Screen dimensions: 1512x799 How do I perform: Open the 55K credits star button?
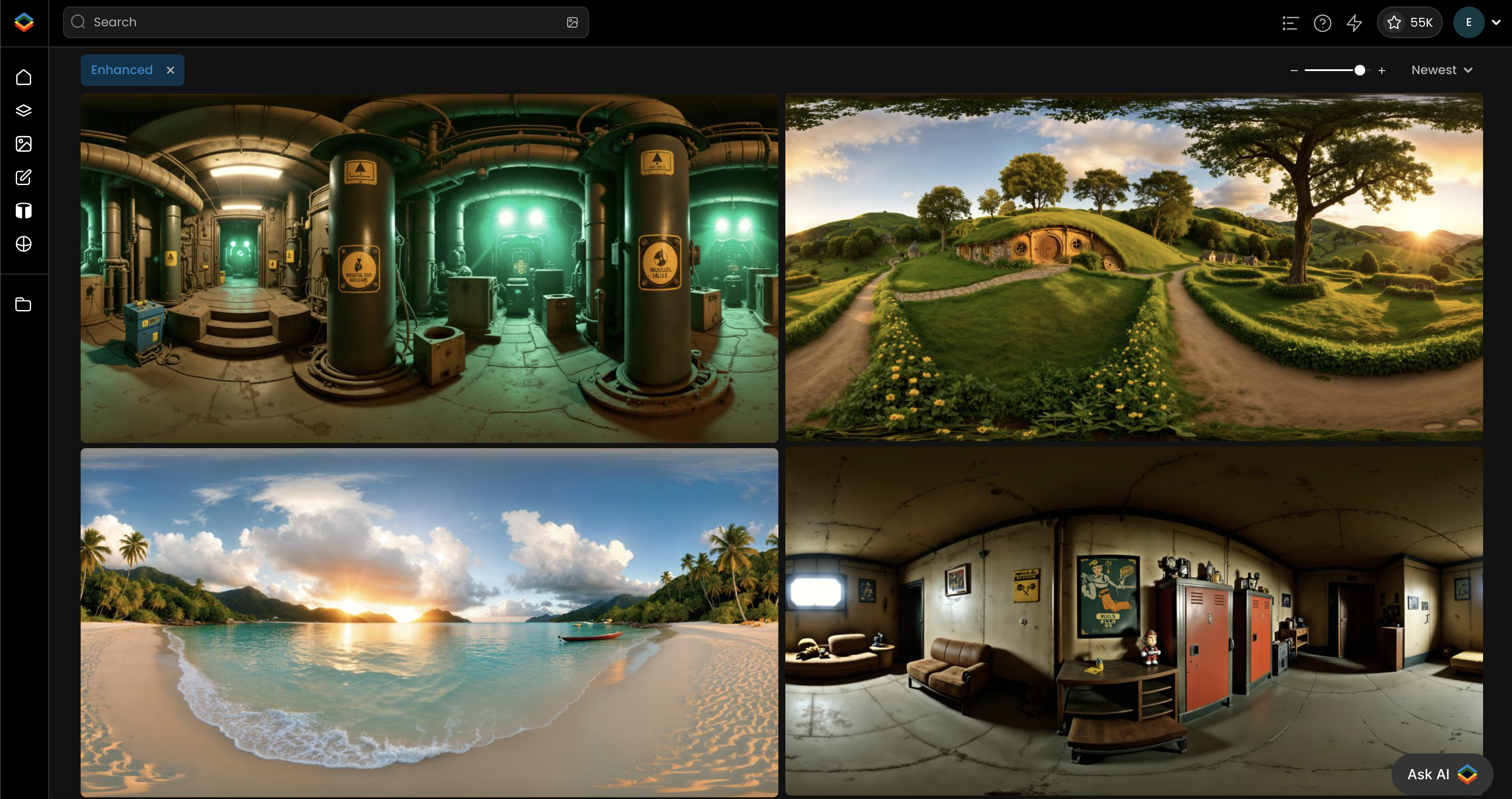pyautogui.click(x=1409, y=22)
